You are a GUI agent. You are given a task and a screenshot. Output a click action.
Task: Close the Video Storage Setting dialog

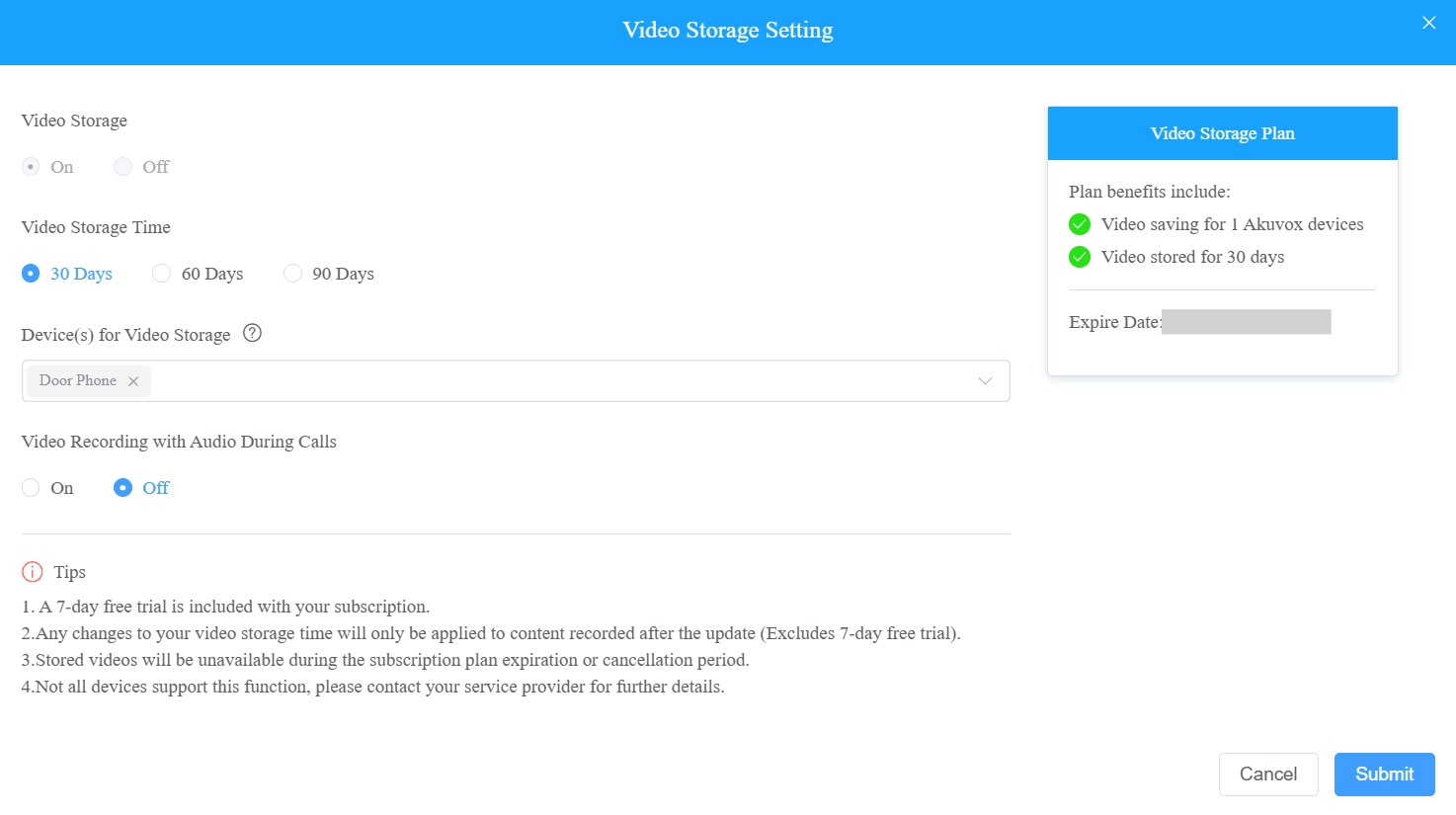coord(1428,23)
